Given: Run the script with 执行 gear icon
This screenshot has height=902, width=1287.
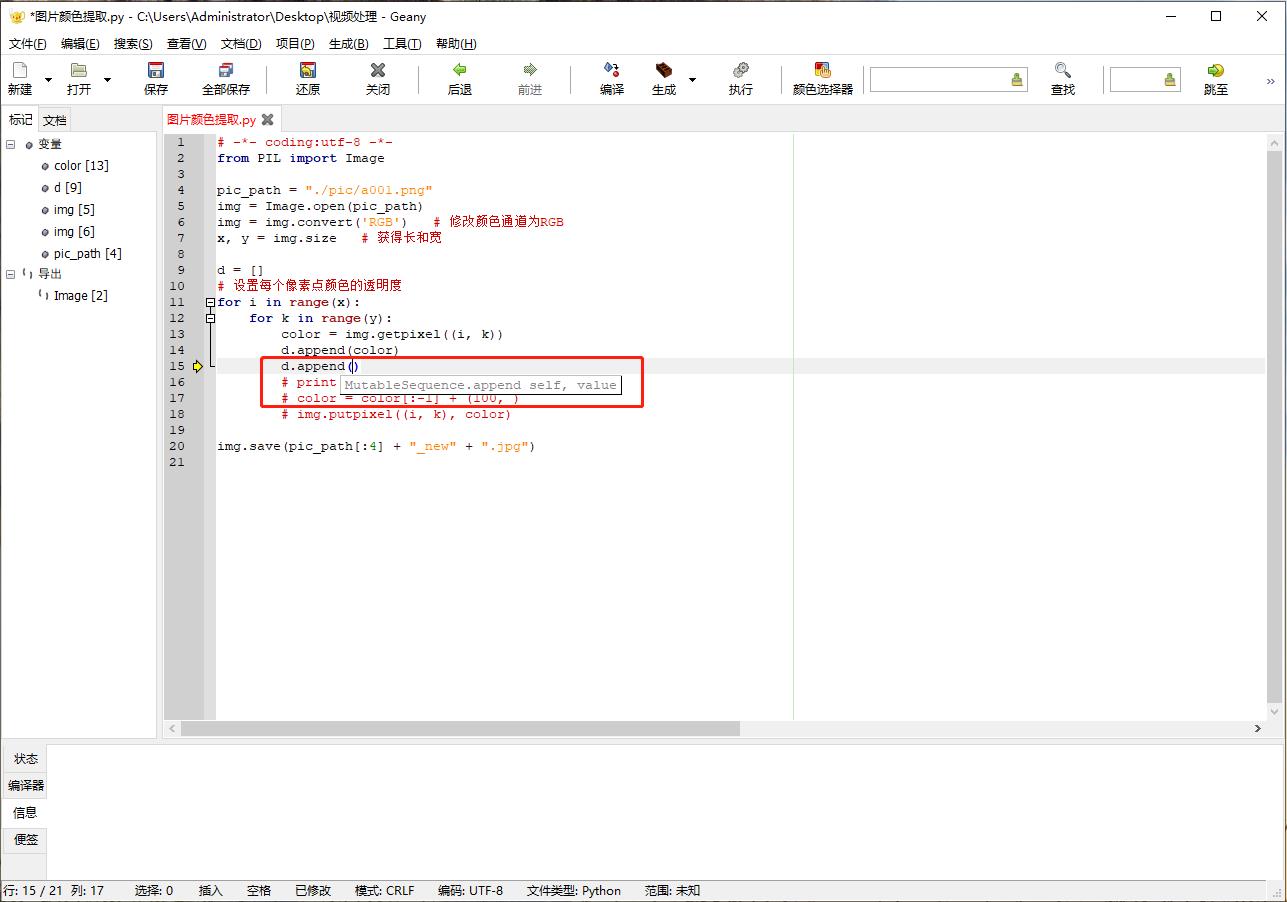Looking at the screenshot, I should click(741, 70).
